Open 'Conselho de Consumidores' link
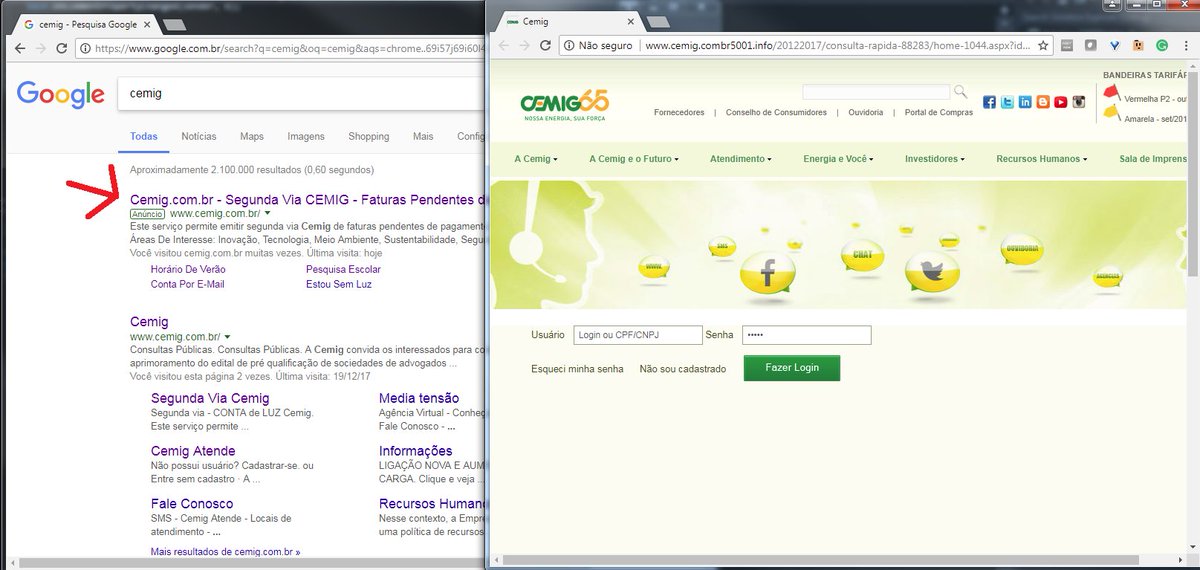This screenshot has height=570, width=1200. click(776, 113)
